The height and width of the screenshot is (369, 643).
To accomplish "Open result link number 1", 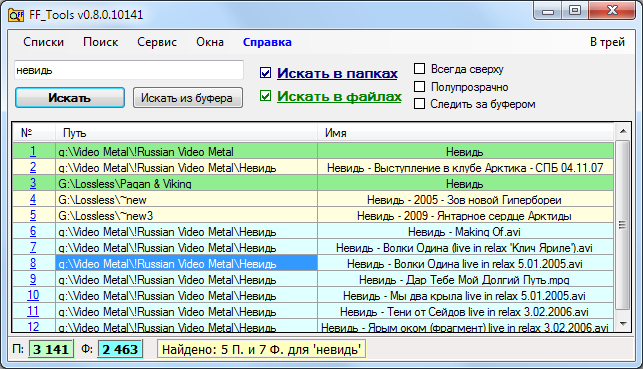I will pyautogui.click(x=33, y=151).
